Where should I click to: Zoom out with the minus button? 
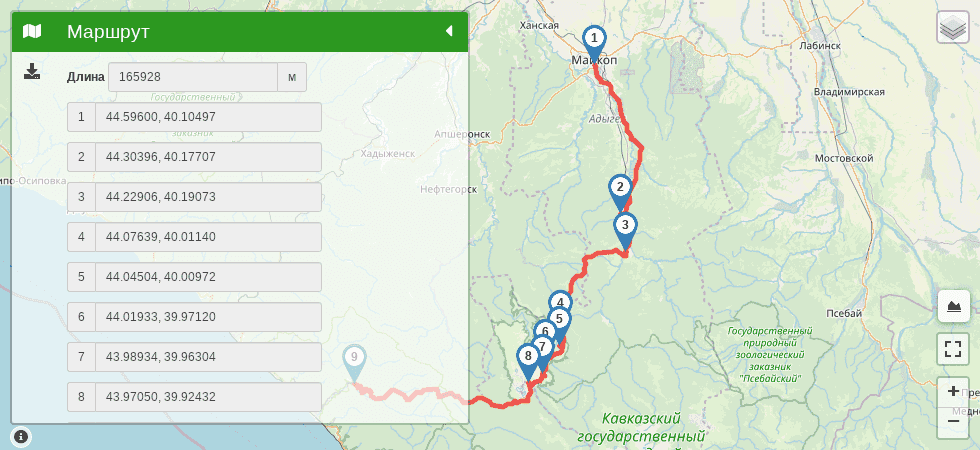(x=954, y=422)
